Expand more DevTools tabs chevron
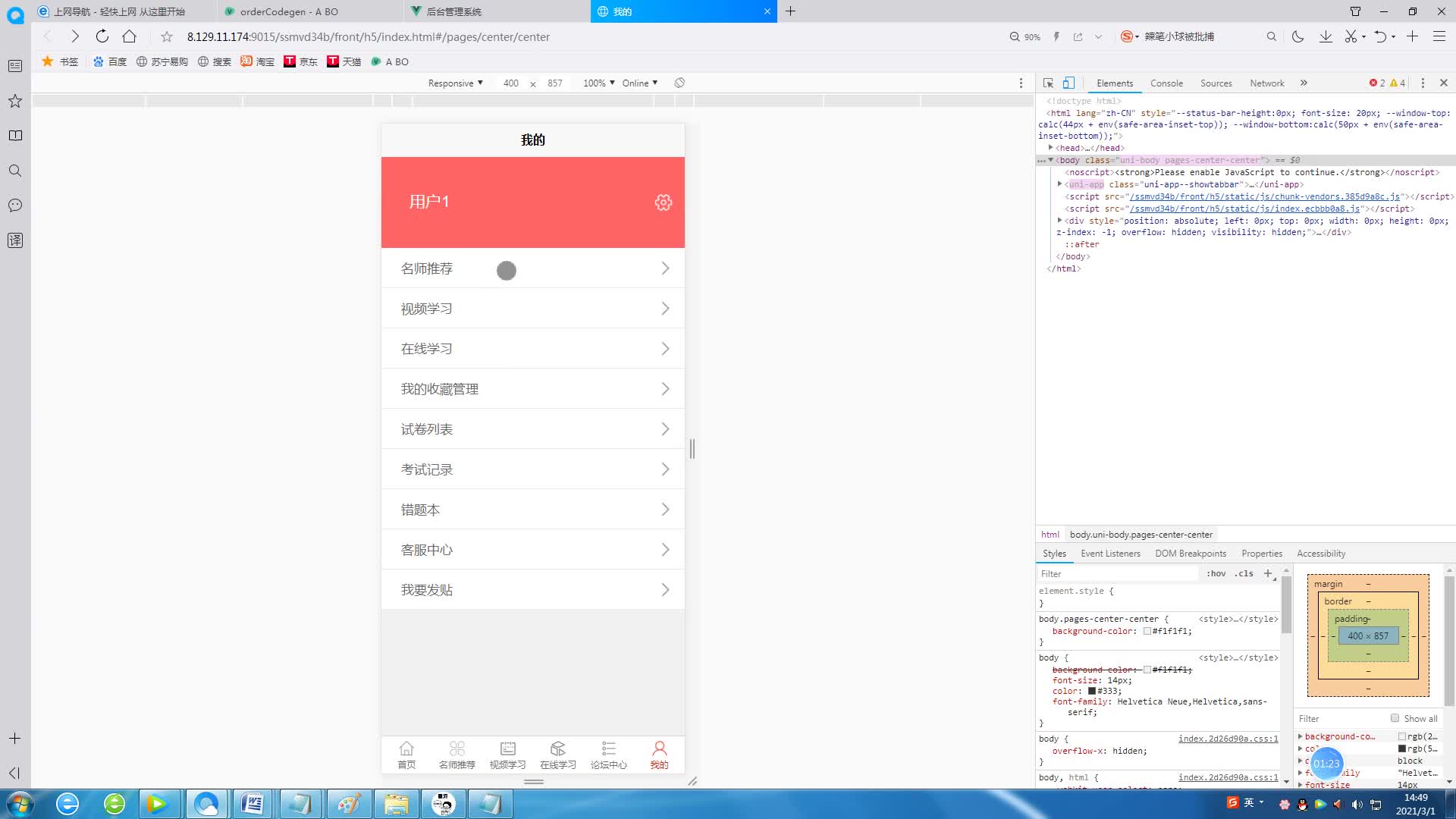Screen dimensions: 1456x819 click(x=1304, y=83)
